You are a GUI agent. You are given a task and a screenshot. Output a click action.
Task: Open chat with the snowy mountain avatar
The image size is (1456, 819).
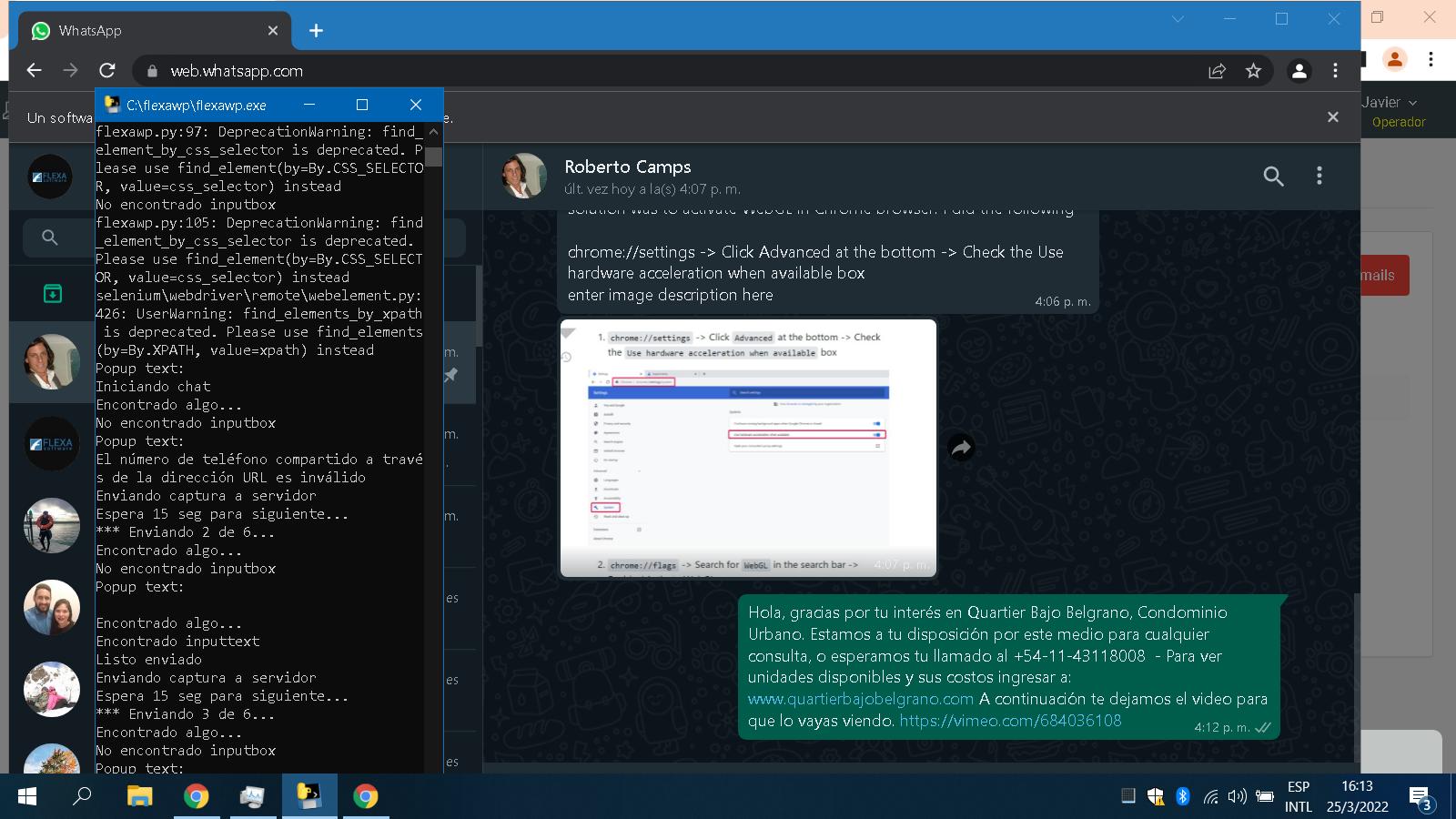coord(52,689)
